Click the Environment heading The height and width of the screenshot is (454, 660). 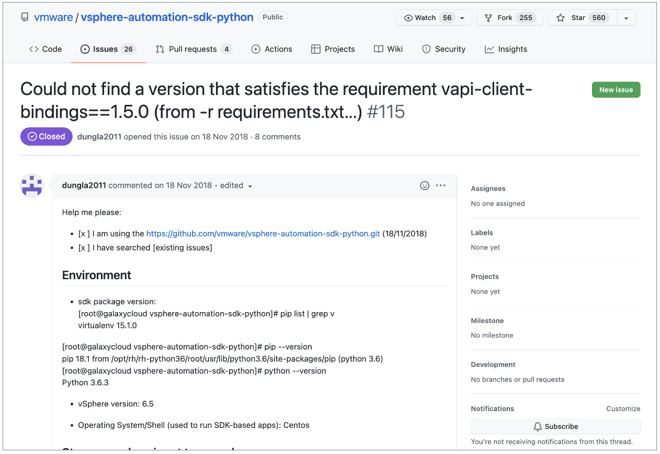(96, 275)
